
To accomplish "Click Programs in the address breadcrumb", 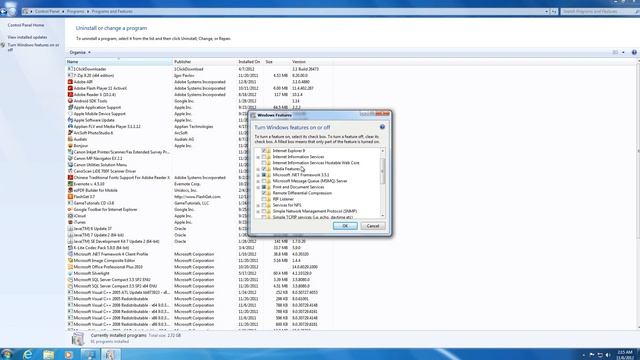I will coord(76,11).
